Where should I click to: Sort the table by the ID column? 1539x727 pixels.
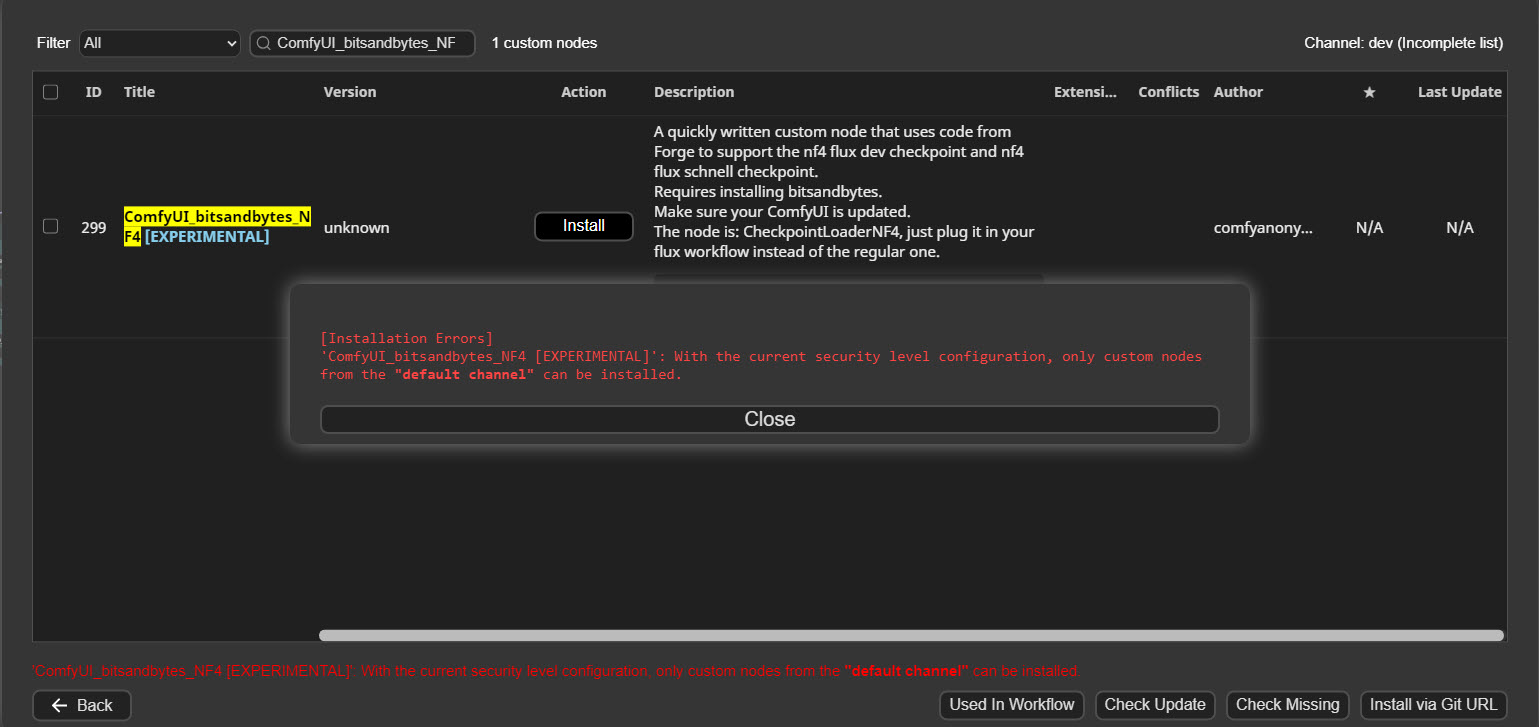pyautogui.click(x=93, y=92)
